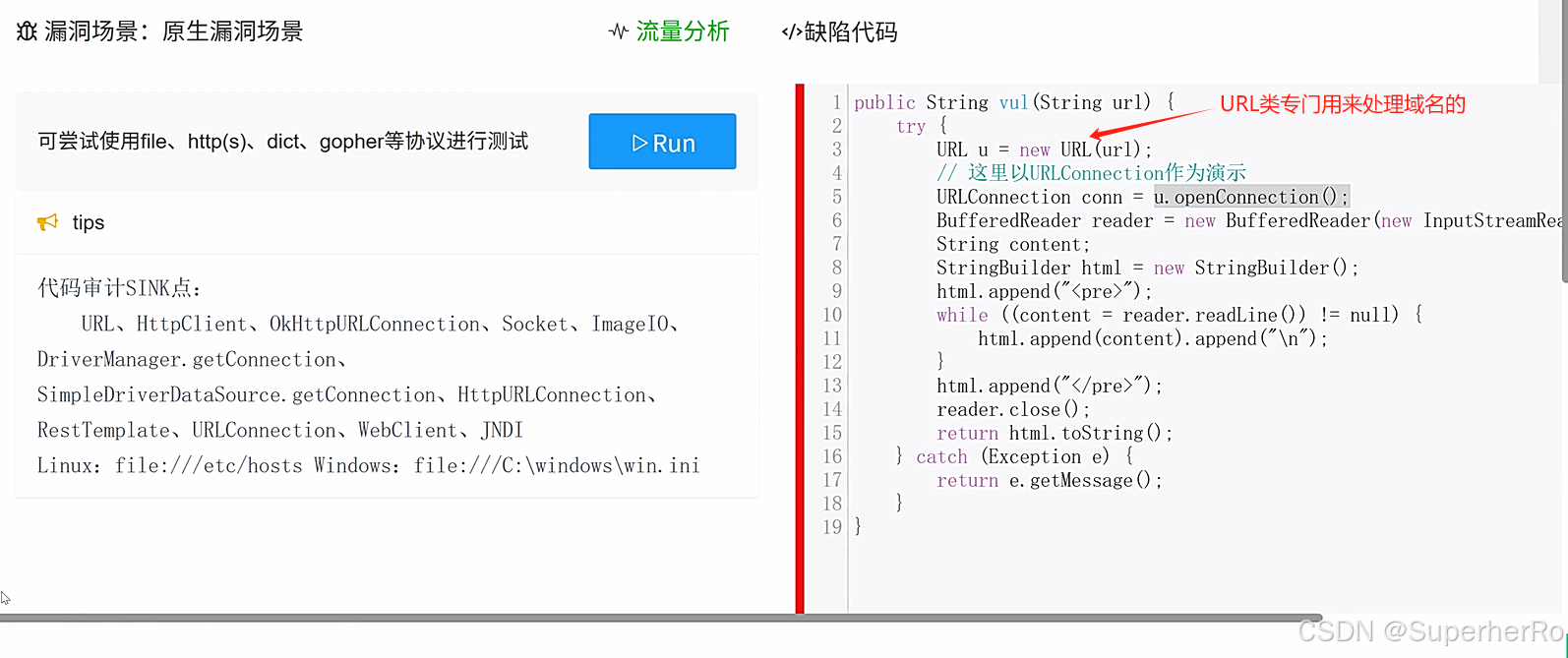
Task: Switch to the 缺陷代码 tab
Action: 851,31
